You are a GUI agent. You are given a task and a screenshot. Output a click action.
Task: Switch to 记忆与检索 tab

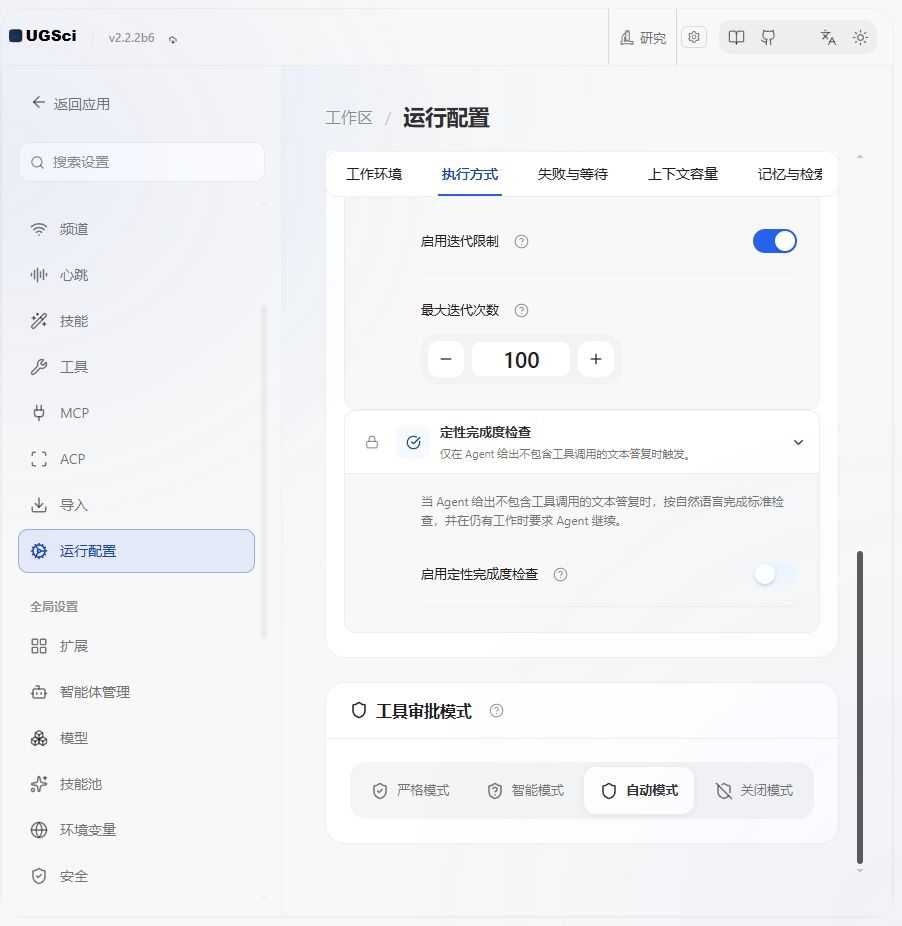click(x=790, y=174)
